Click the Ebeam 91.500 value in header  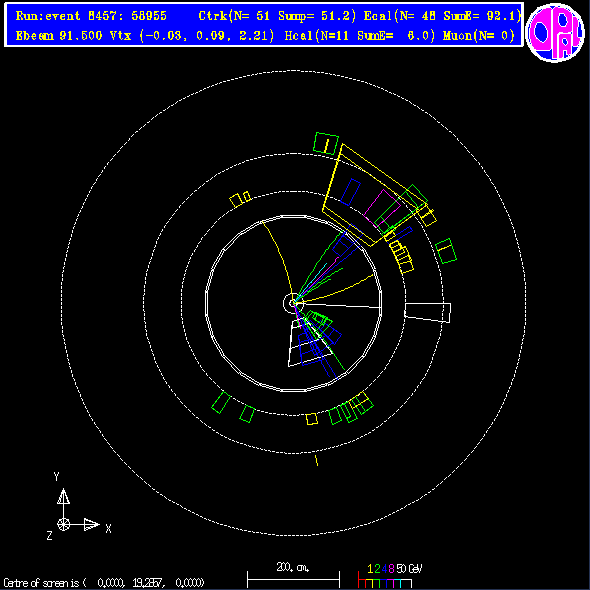59,36
